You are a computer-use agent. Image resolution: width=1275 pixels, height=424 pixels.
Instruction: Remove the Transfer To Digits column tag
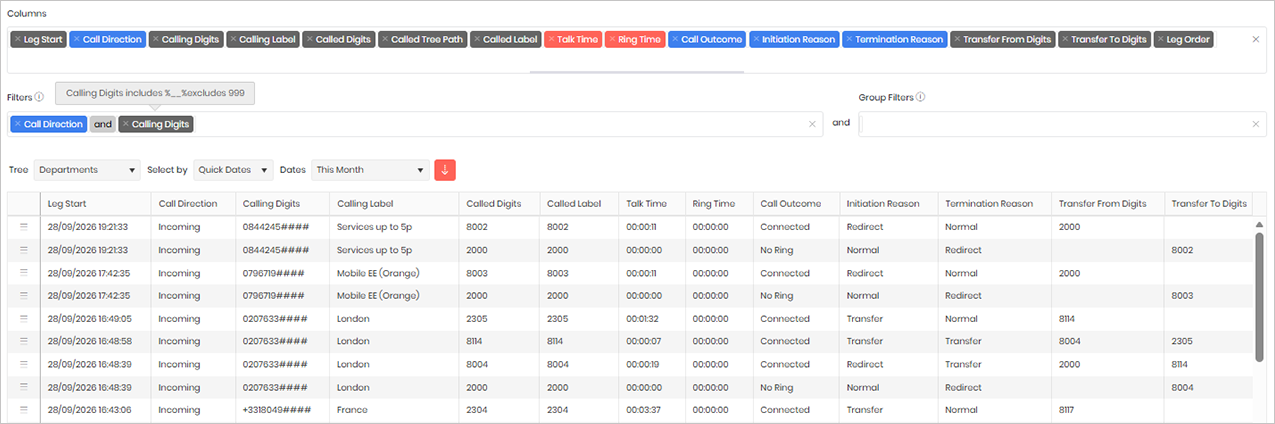(x=1066, y=40)
